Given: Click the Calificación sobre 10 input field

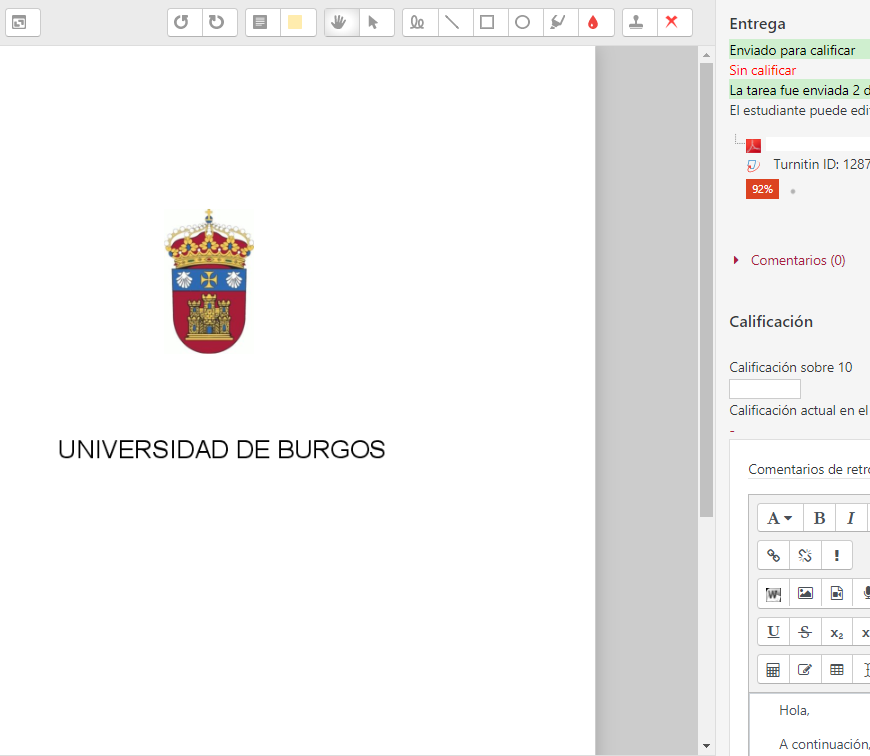Looking at the screenshot, I should click(x=765, y=389).
